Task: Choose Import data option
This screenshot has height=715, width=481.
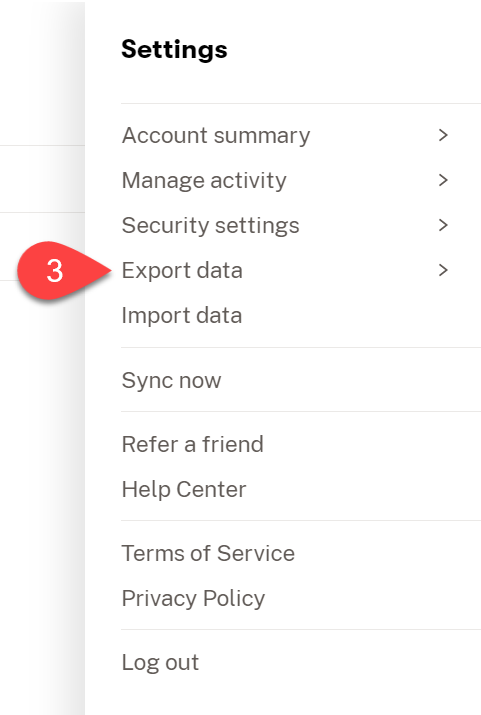Action: pyautogui.click(x=182, y=316)
